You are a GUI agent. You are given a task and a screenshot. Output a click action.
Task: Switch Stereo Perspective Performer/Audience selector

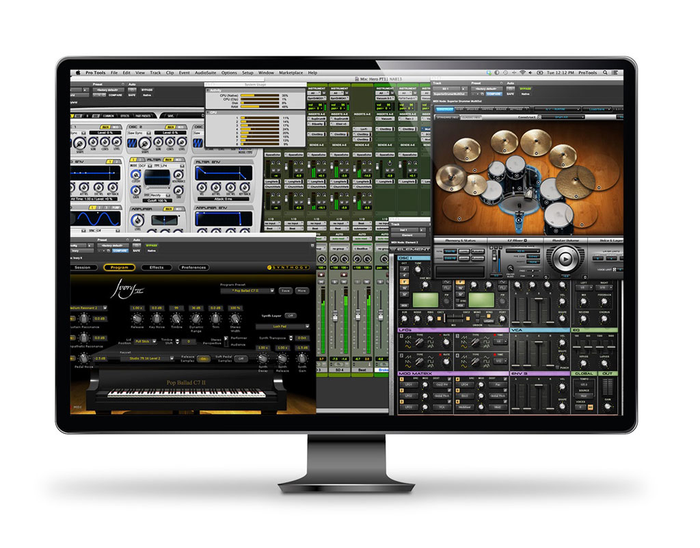click(x=226, y=341)
